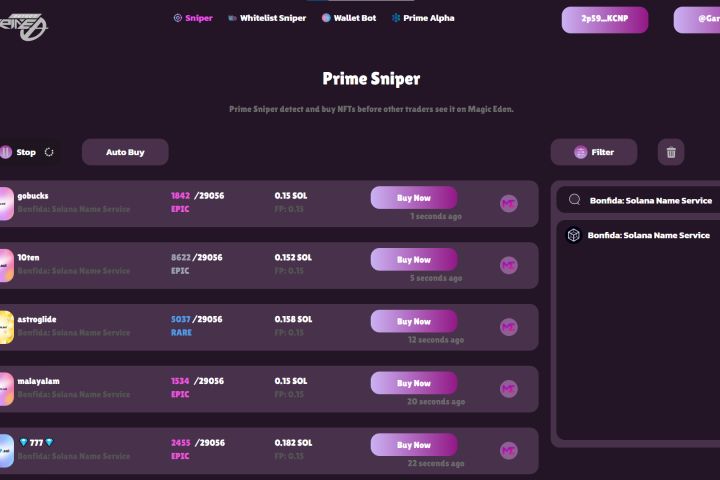The image size is (720, 480).
Task: Open the Filter options
Action: click(594, 152)
